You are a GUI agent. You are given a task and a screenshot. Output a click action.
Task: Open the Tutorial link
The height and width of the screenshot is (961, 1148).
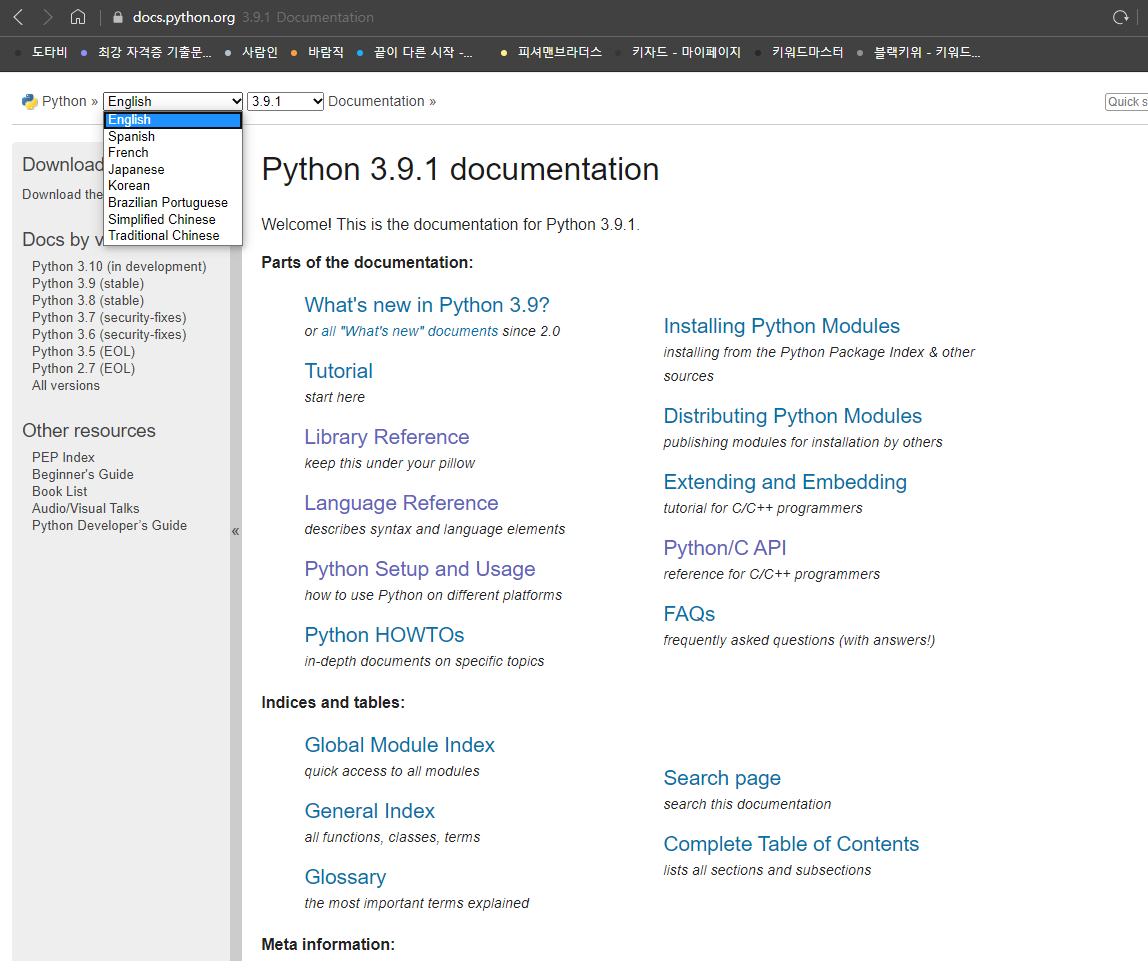point(338,371)
